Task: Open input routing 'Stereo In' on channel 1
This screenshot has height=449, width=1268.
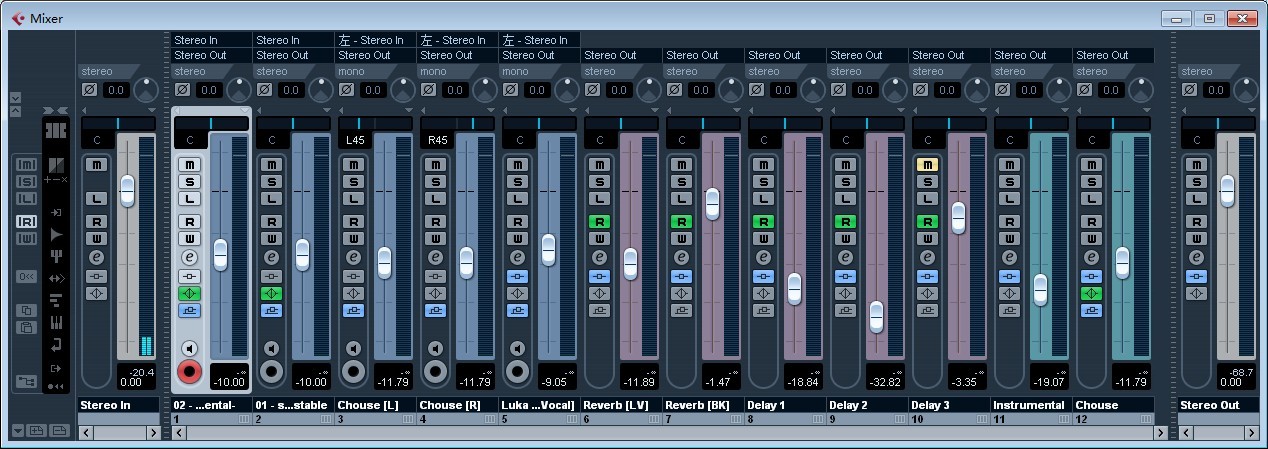Action: click(211, 40)
